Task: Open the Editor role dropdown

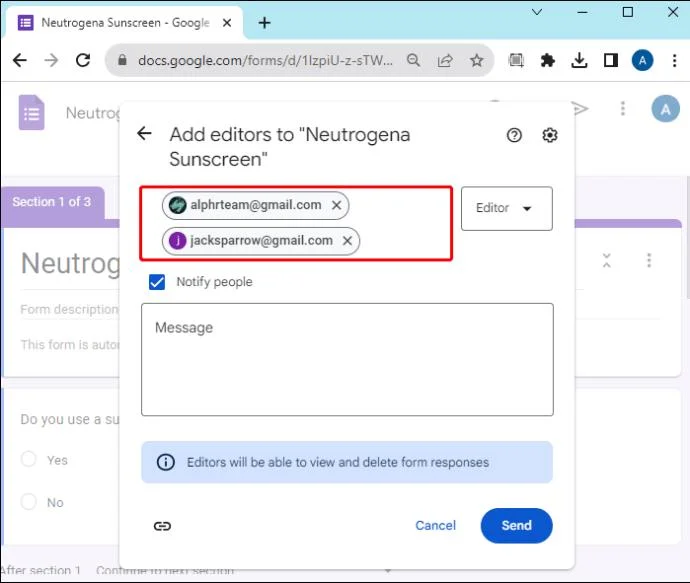Action: (506, 209)
